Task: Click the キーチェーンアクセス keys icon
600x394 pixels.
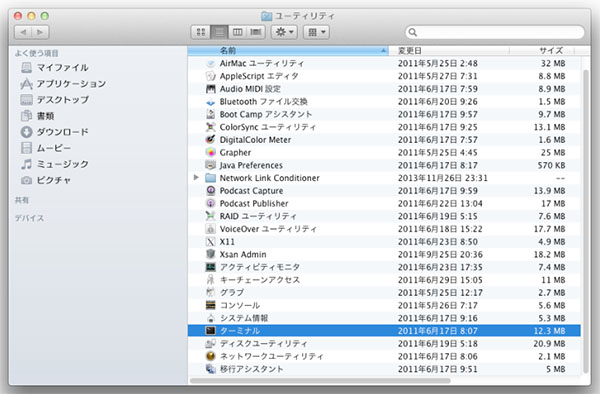Action: 210,280
